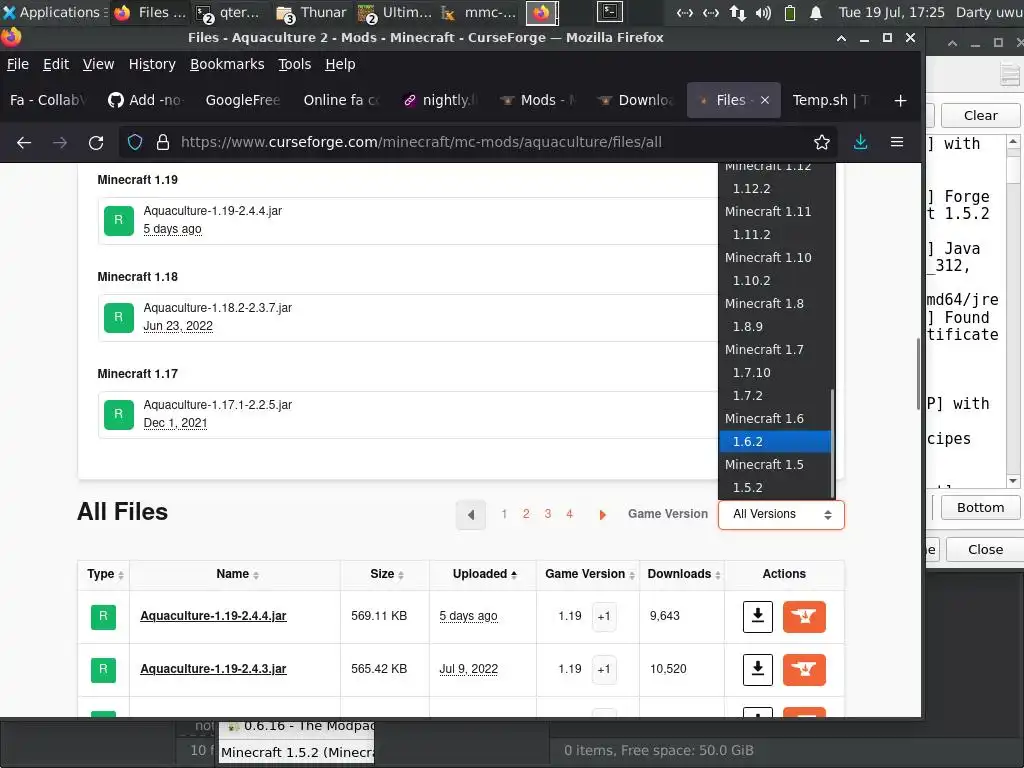Viewport: 1024px width, 768px height.
Task: Open the Game Version All Versions dropdown
Action: pos(781,515)
